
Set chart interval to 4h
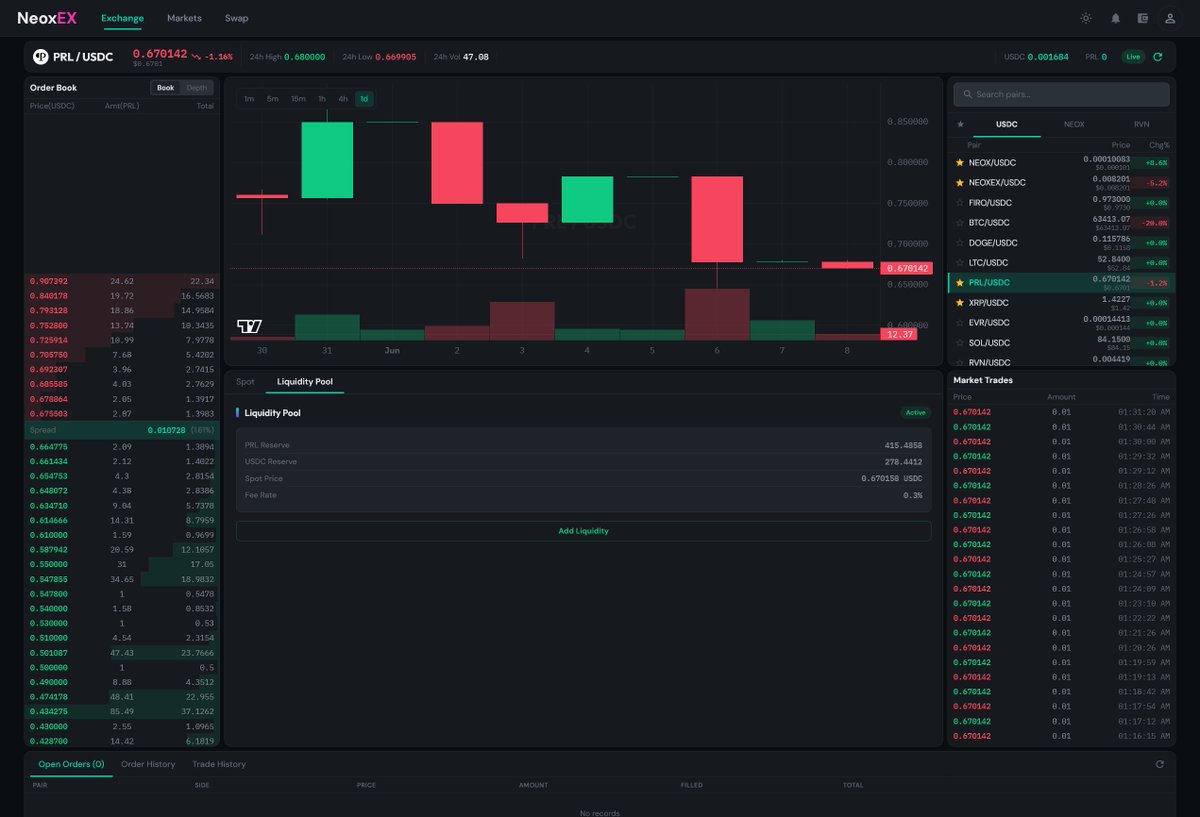click(343, 99)
